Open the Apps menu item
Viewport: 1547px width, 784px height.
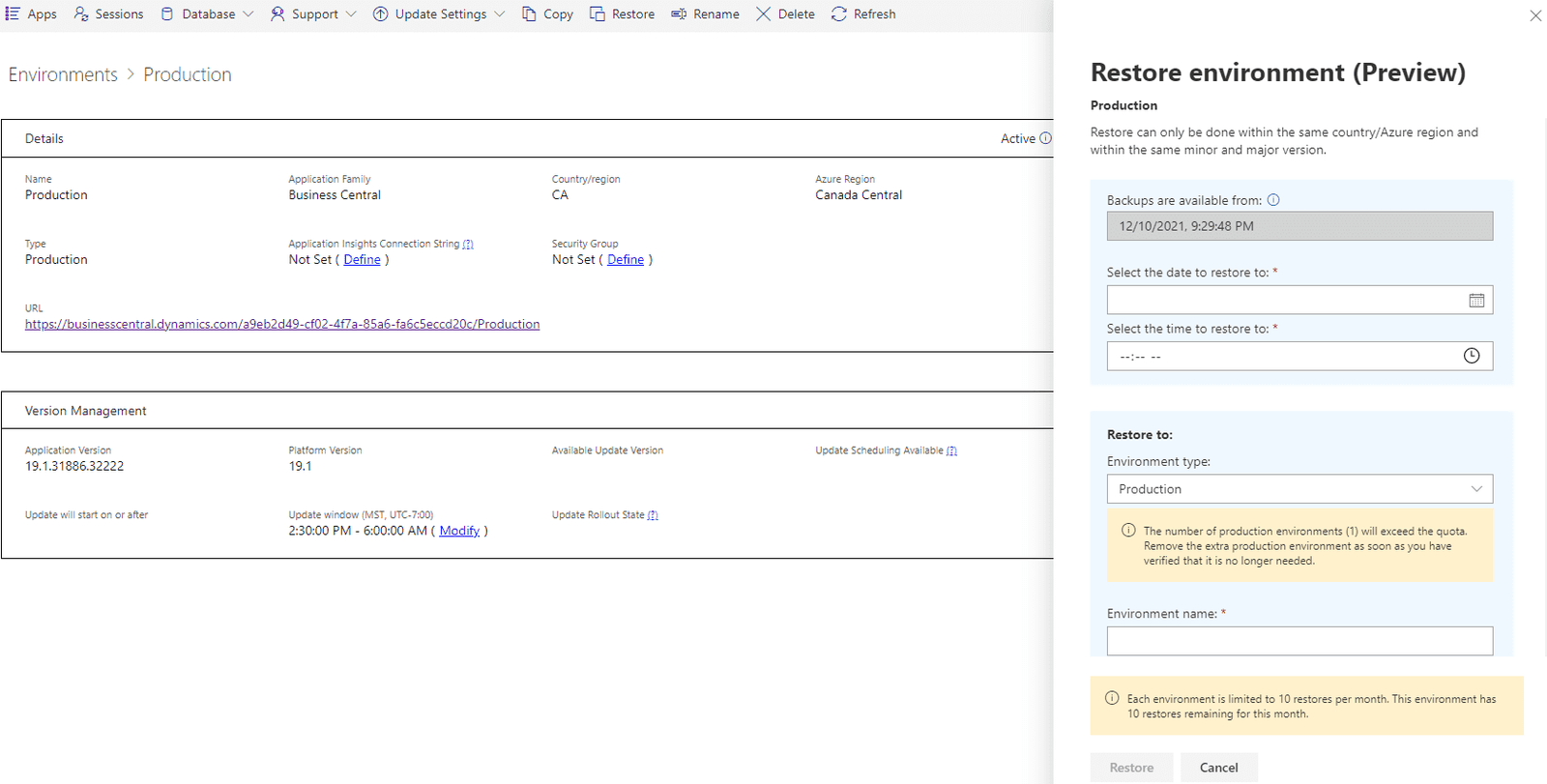(32, 15)
